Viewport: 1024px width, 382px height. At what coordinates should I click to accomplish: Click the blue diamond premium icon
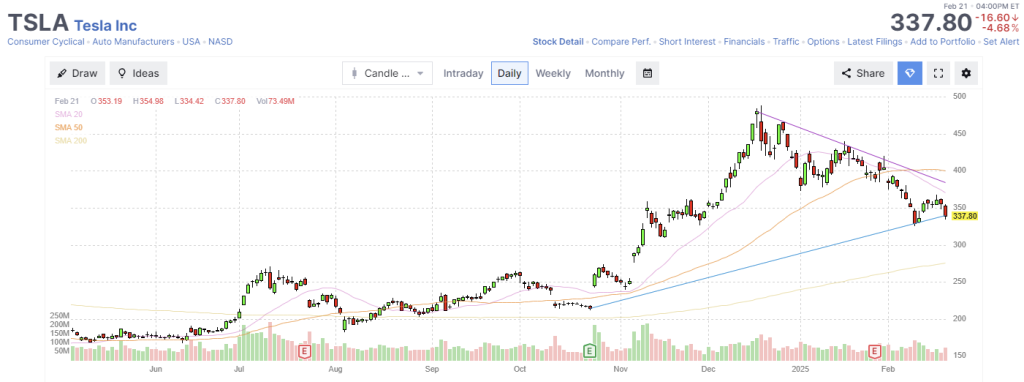(910, 73)
